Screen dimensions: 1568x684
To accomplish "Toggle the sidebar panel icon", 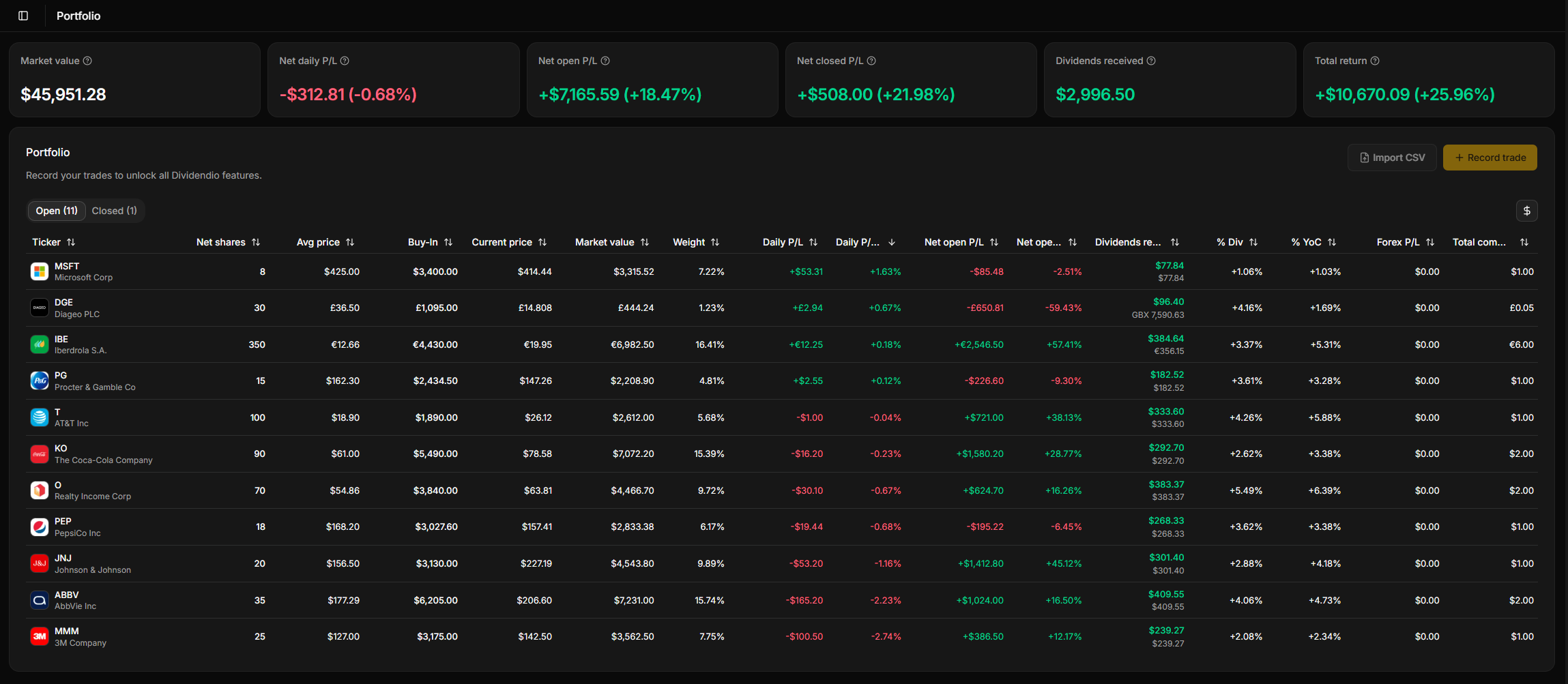I will coord(23,16).
